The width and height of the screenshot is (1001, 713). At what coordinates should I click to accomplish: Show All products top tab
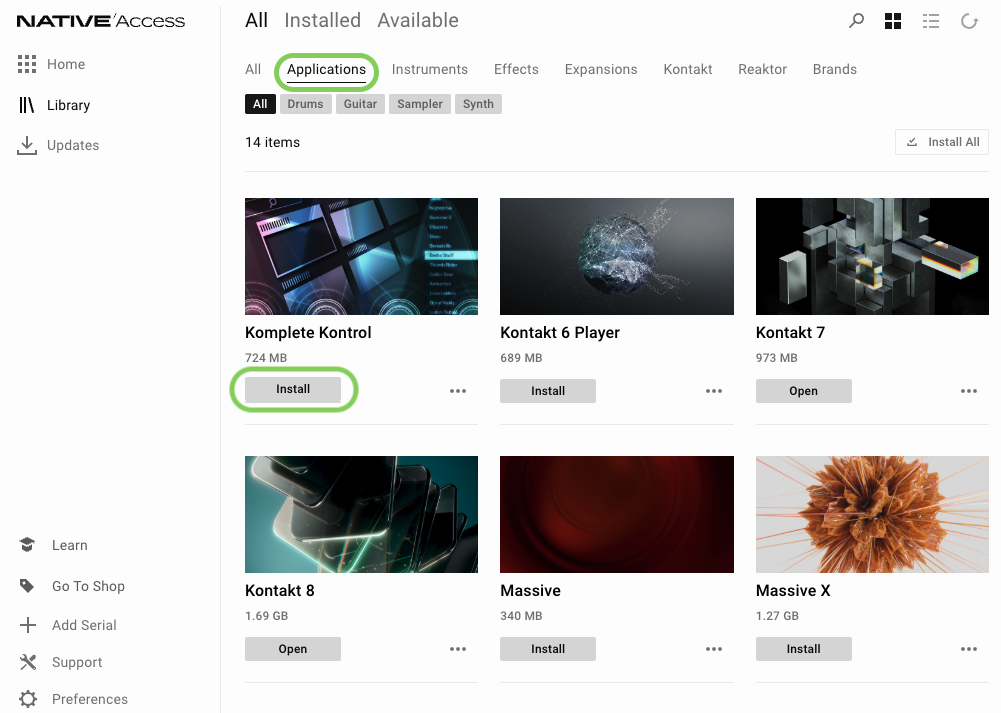point(257,20)
